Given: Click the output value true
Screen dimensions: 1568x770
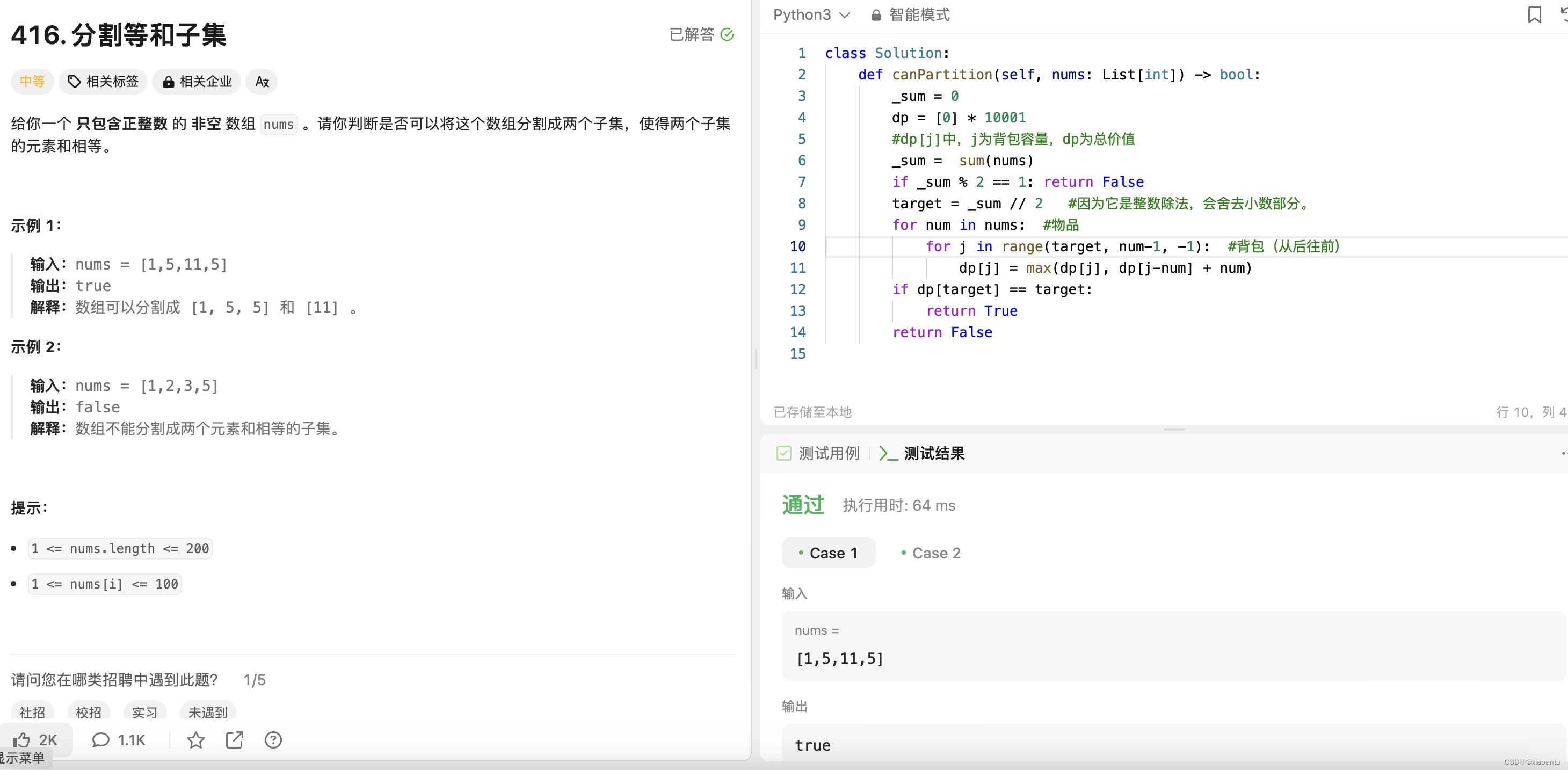Looking at the screenshot, I should [812, 745].
